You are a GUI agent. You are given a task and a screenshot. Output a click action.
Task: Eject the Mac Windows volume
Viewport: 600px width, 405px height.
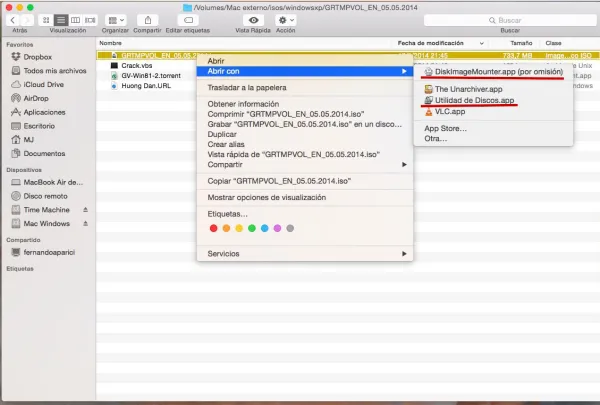point(85,223)
